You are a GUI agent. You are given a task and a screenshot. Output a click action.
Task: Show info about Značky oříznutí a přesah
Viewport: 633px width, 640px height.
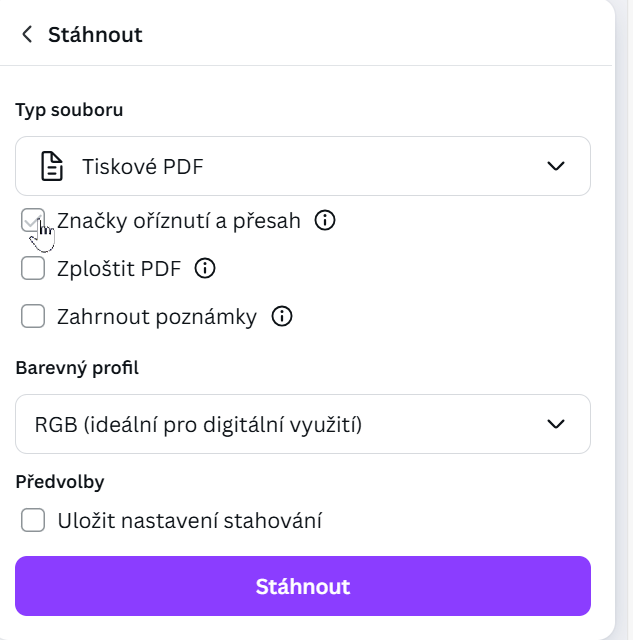[x=324, y=221]
